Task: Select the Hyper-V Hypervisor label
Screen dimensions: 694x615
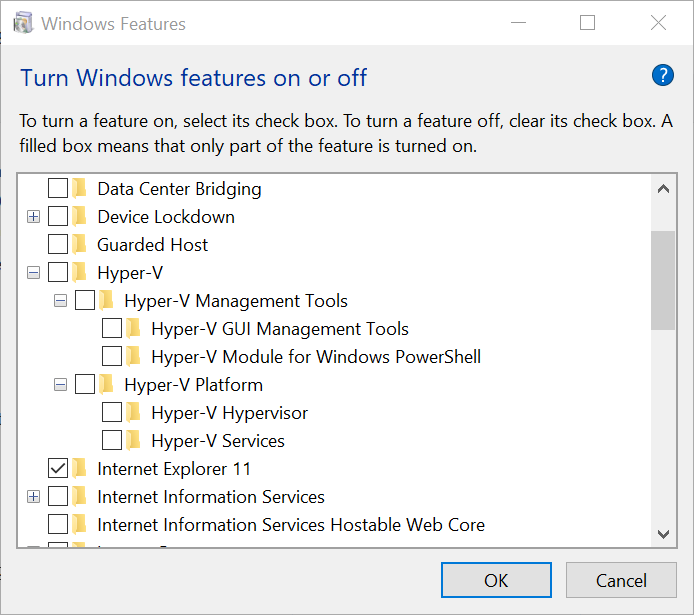Action: (229, 413)
